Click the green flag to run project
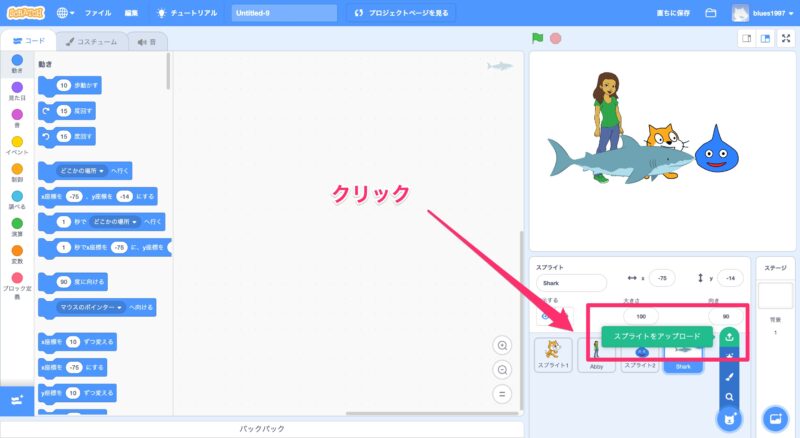 tap(538, 38)
